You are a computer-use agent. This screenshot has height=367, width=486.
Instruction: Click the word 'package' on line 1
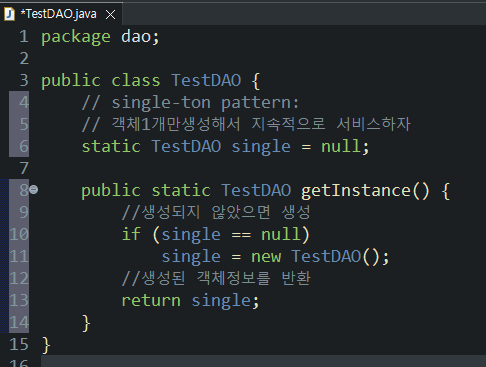76,37
